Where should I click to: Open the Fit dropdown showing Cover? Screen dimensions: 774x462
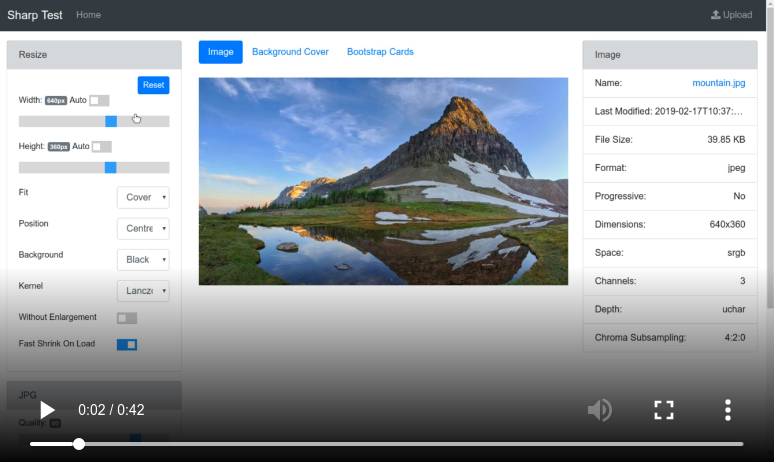tap(143, 197)
